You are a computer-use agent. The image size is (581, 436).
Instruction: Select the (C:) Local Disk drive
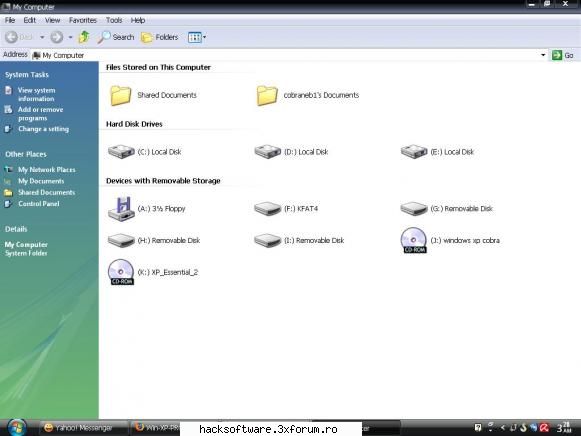pos(144,152)
